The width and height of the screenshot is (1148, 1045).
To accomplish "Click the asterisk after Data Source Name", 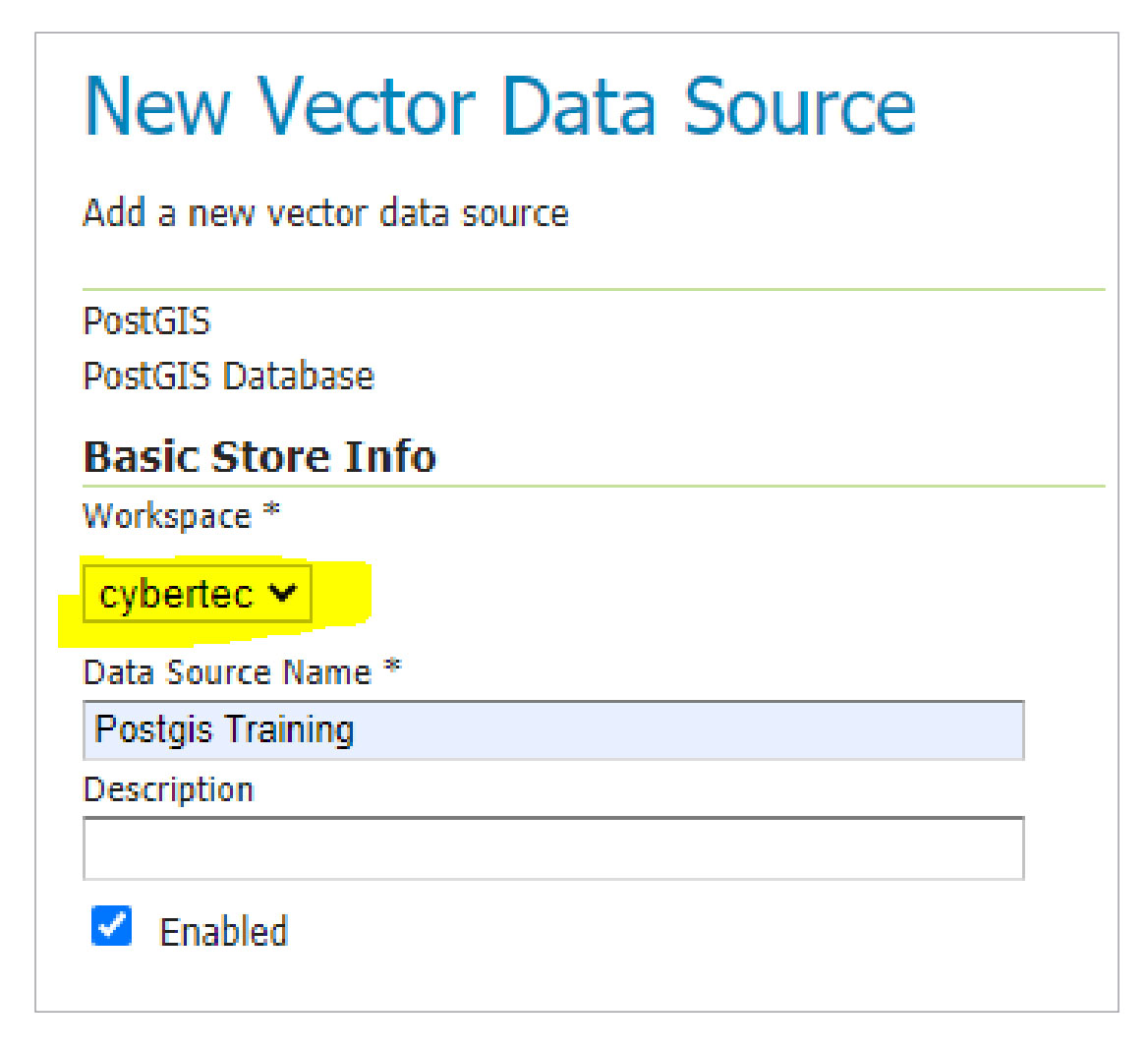I will pyautogui.click(x=392, y=668).
